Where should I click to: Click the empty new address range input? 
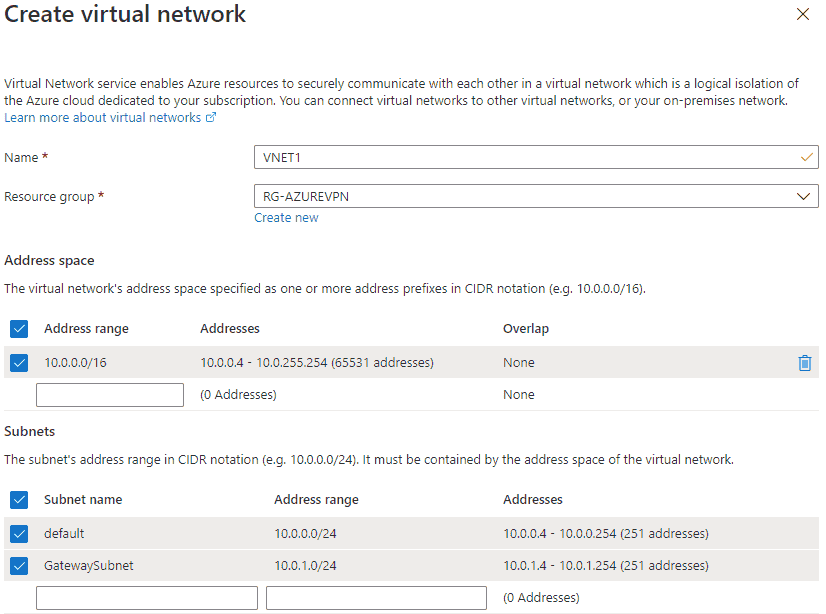pyautogui.click(x=110, y=395)
